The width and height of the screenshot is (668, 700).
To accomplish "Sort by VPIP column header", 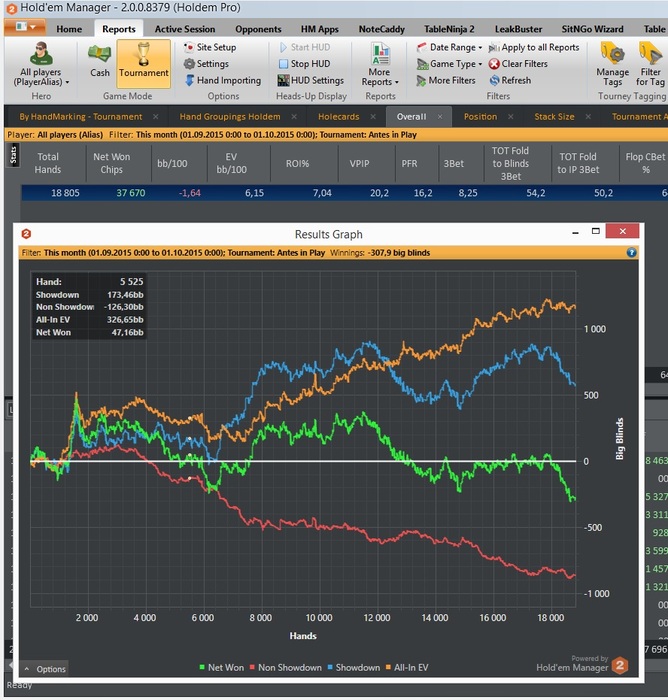I will tap(359, 163).
